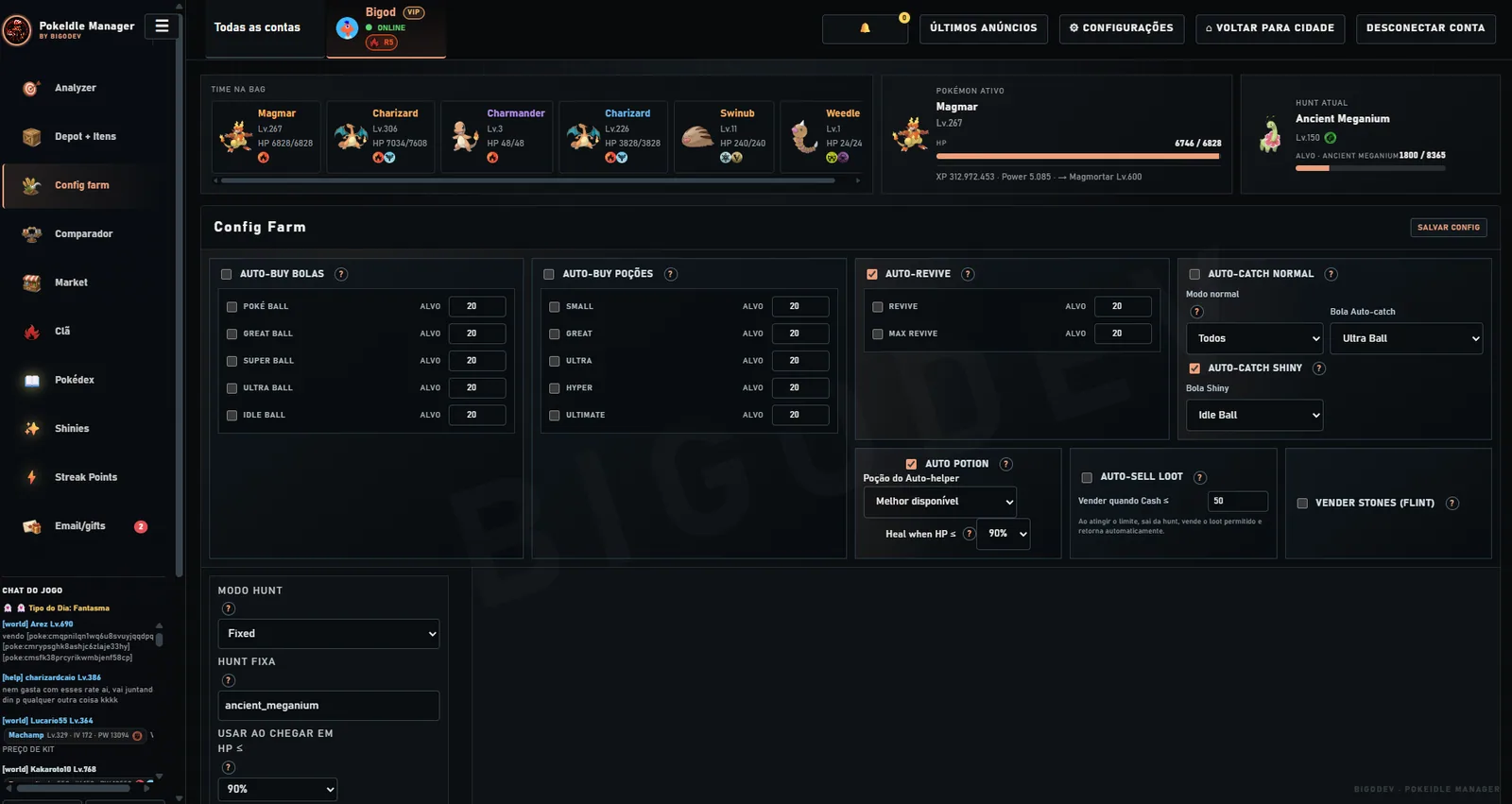Disable the AUTO-REVIVE checkbox

pos(871,274)
